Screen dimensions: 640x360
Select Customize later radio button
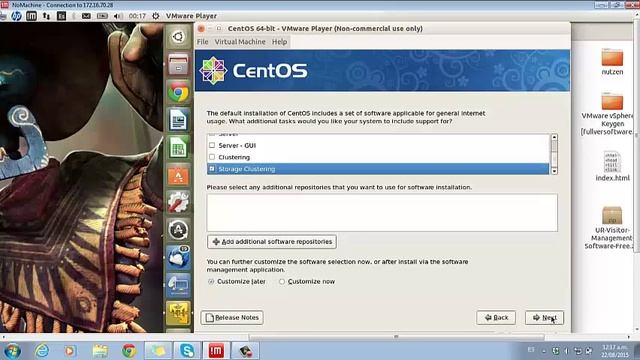click(x=211, y=282)
